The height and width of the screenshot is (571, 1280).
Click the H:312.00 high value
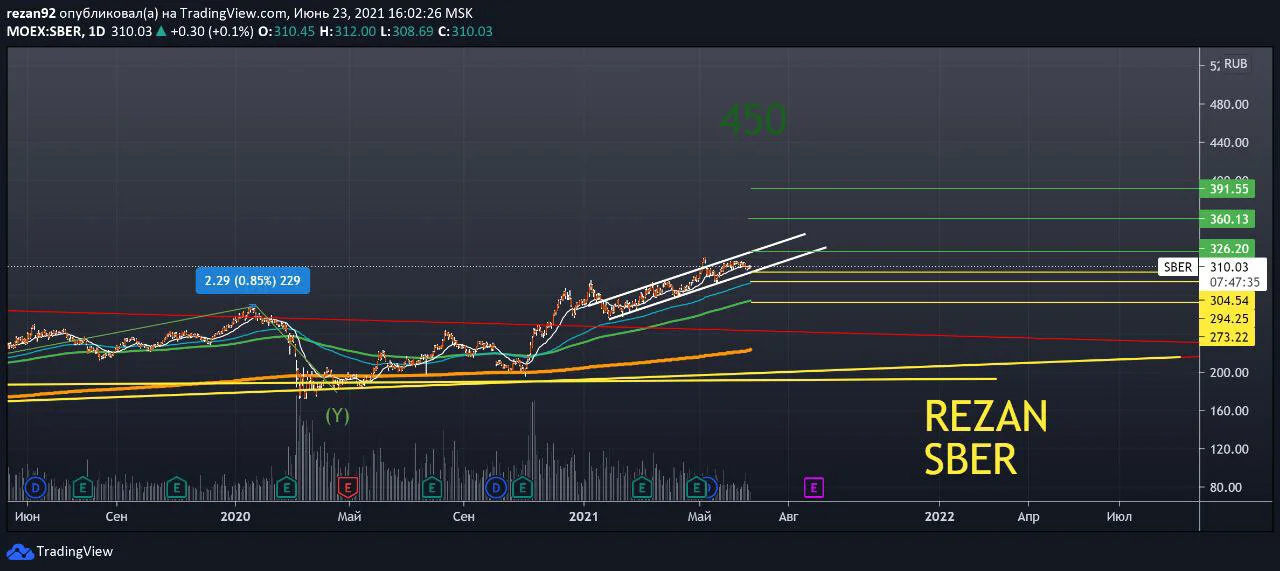click(348, 31)
